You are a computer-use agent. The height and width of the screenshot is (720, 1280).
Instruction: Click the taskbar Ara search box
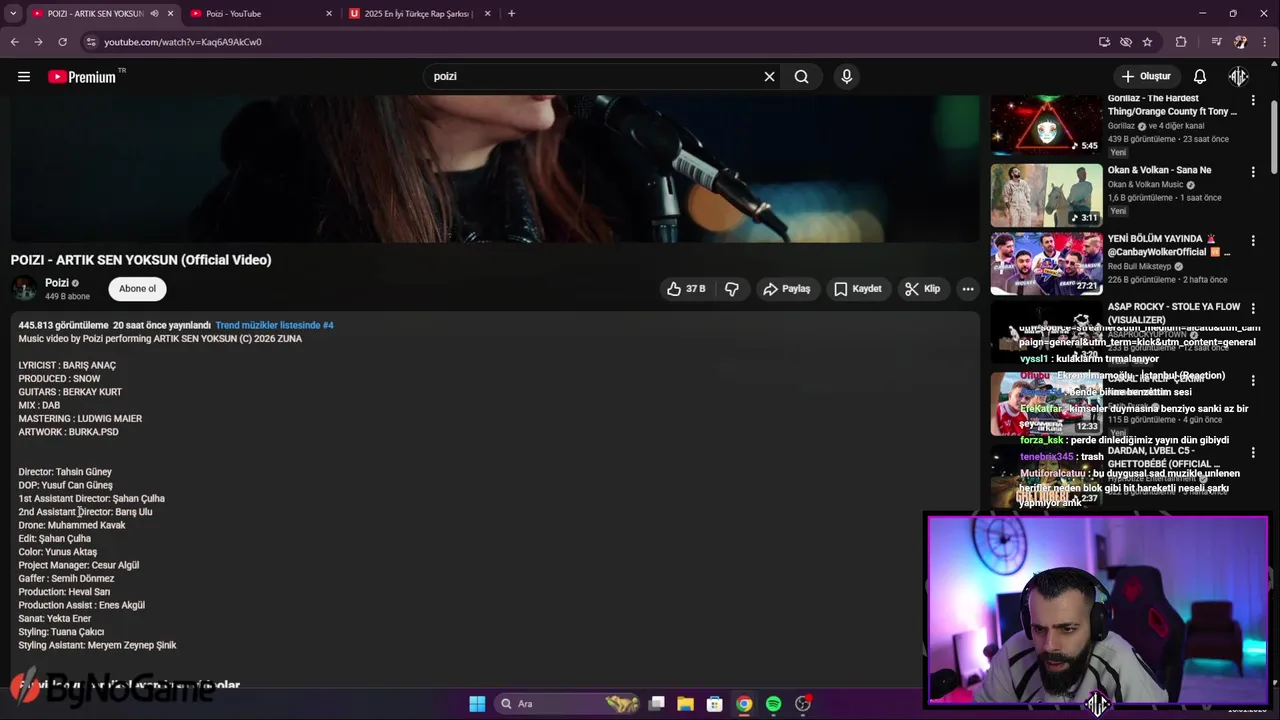[568, 704]
